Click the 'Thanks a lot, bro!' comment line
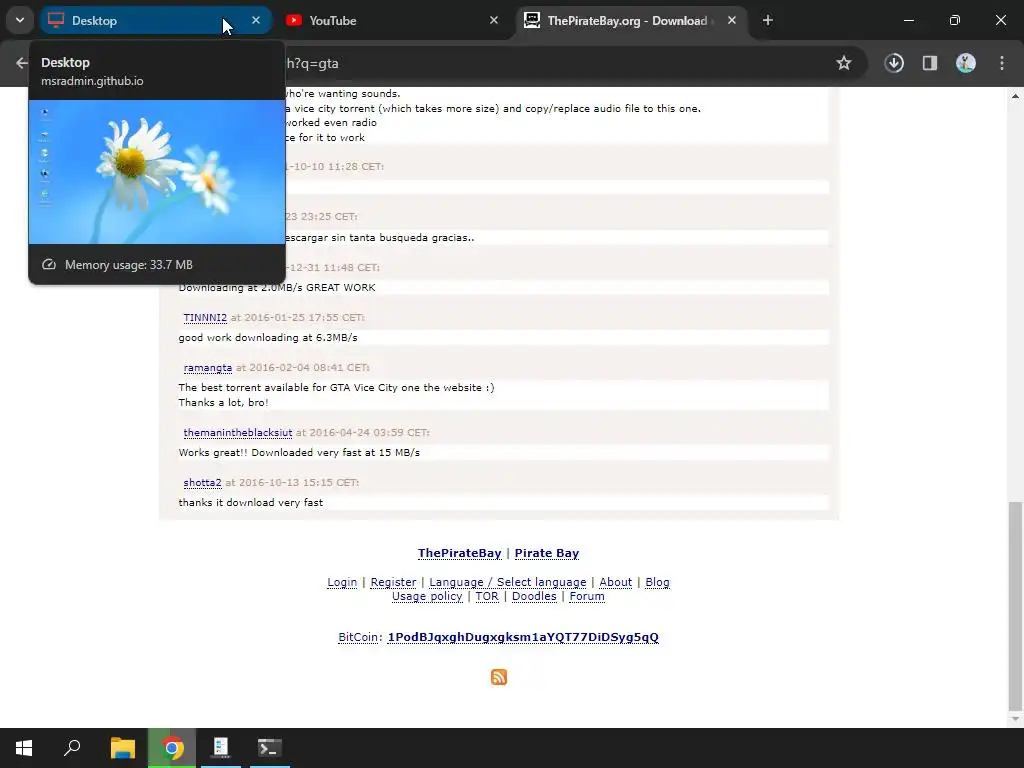Screen dimensions: 1024x768 tap(223, 402)
